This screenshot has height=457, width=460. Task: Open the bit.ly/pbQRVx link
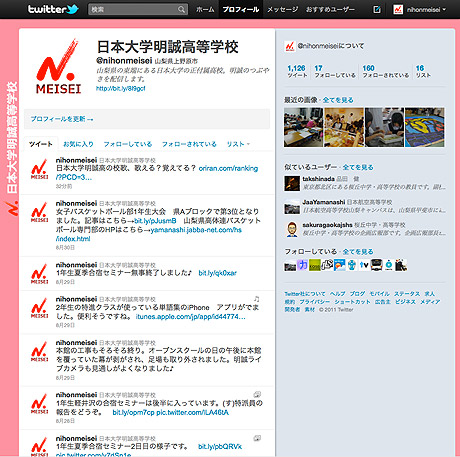tap(220, 446)
